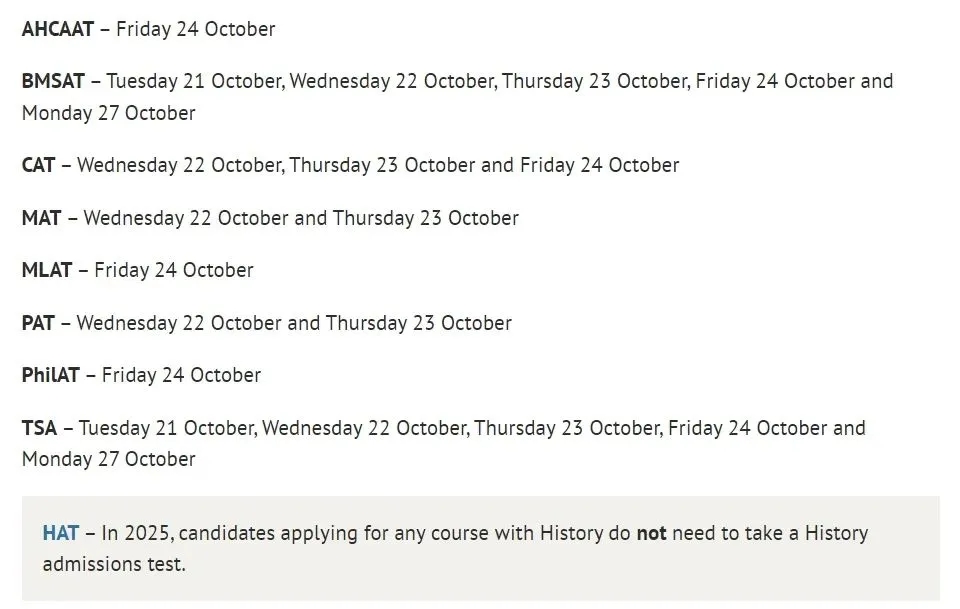The image size is (960, 609).
Task: Click the bold PAT label
Action: 38,323
